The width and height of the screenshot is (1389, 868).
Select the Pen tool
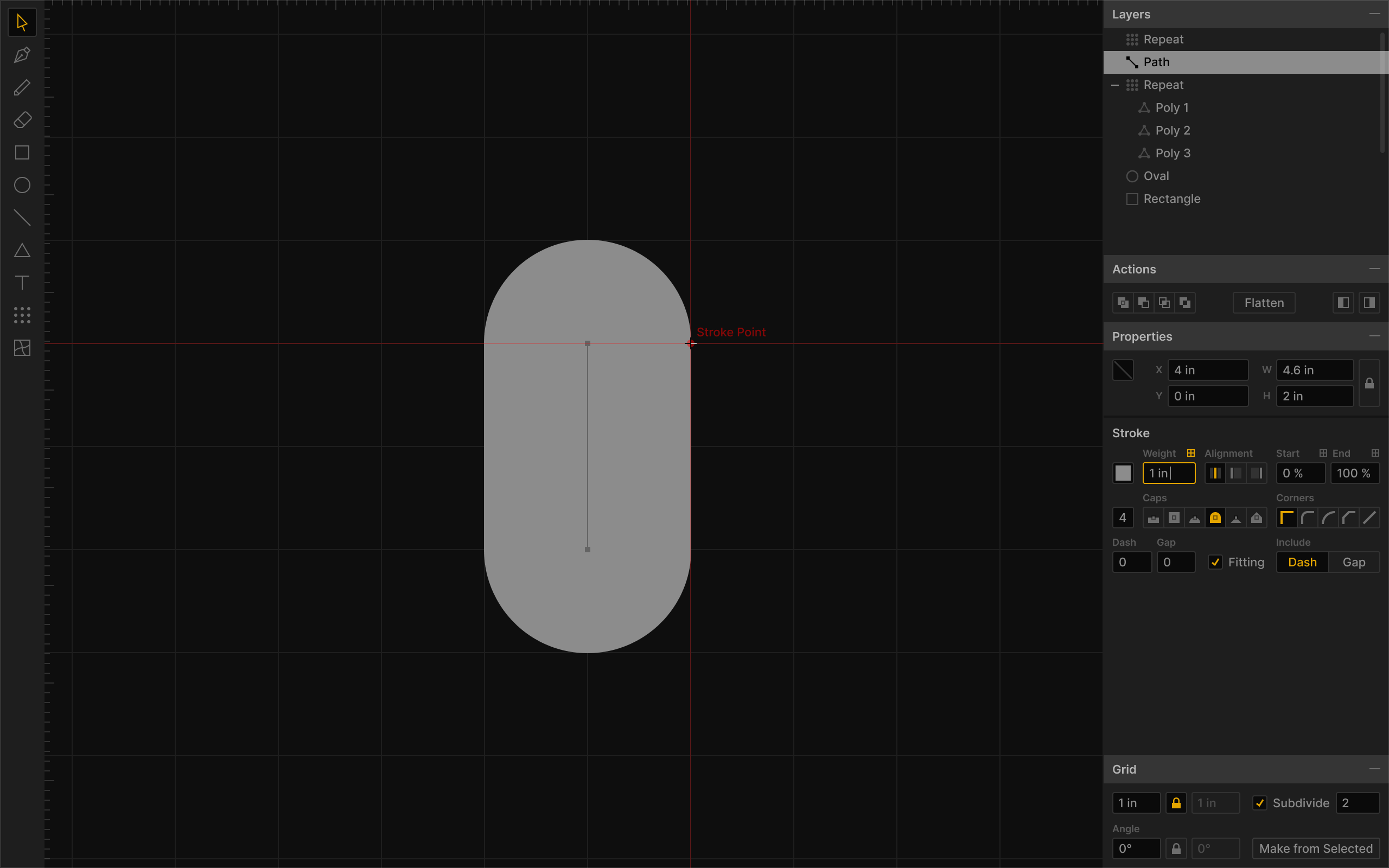click(22, 55)
